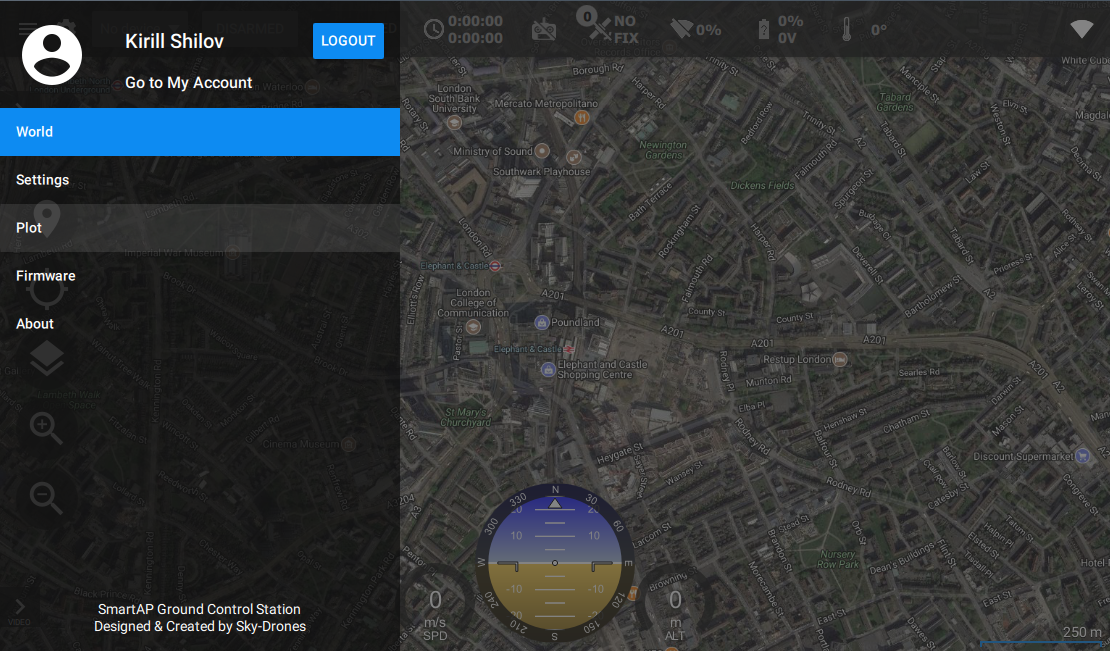Click the London South Bank University marker
Image resolution: width=1110 pixels, height=651 pixels.
tap(454, 122)
